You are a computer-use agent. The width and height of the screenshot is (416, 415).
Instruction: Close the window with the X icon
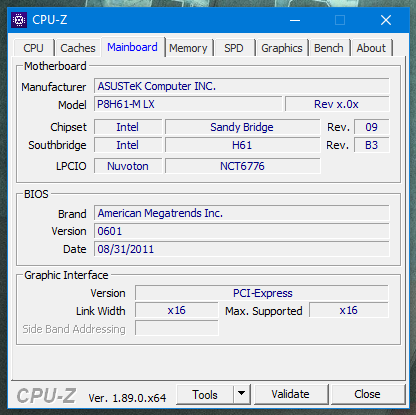[x=386, y=20]
